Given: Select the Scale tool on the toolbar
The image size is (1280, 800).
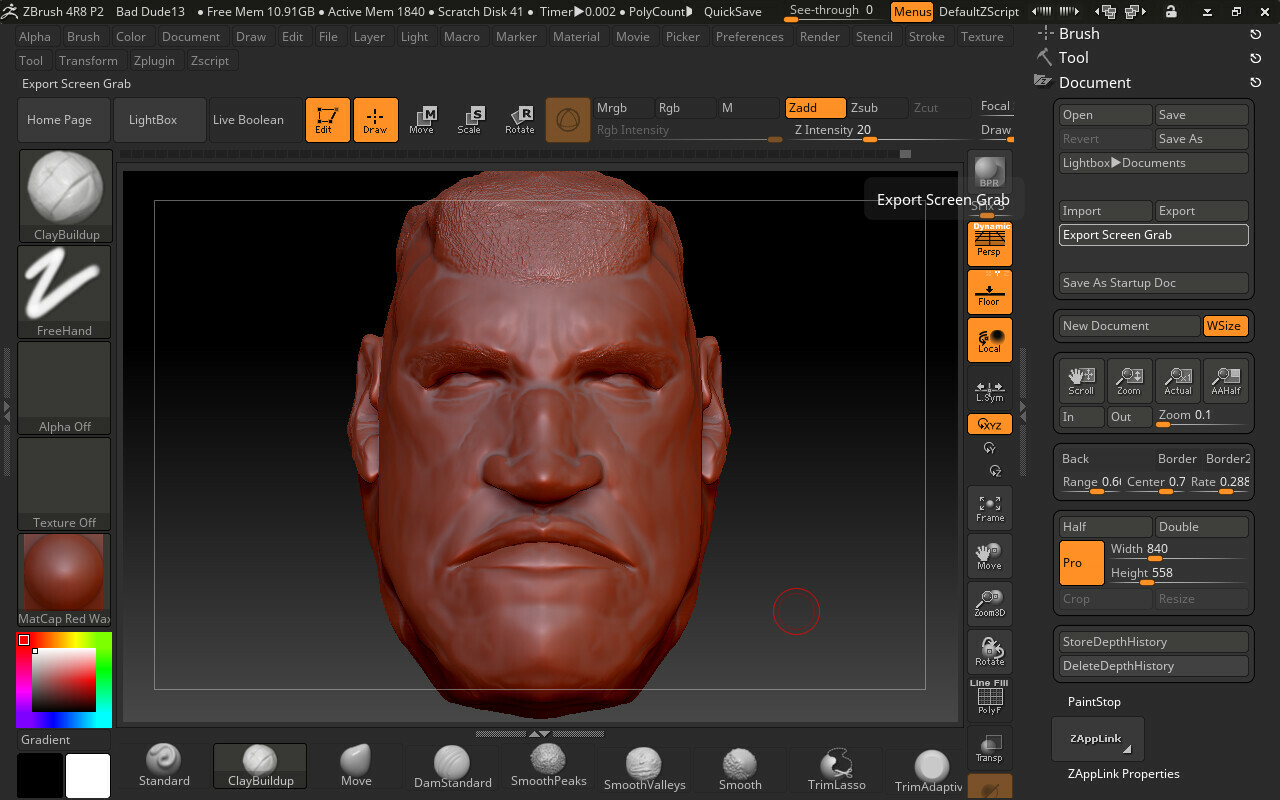Looking at the screenshot, I should click(x=471, y=119).
